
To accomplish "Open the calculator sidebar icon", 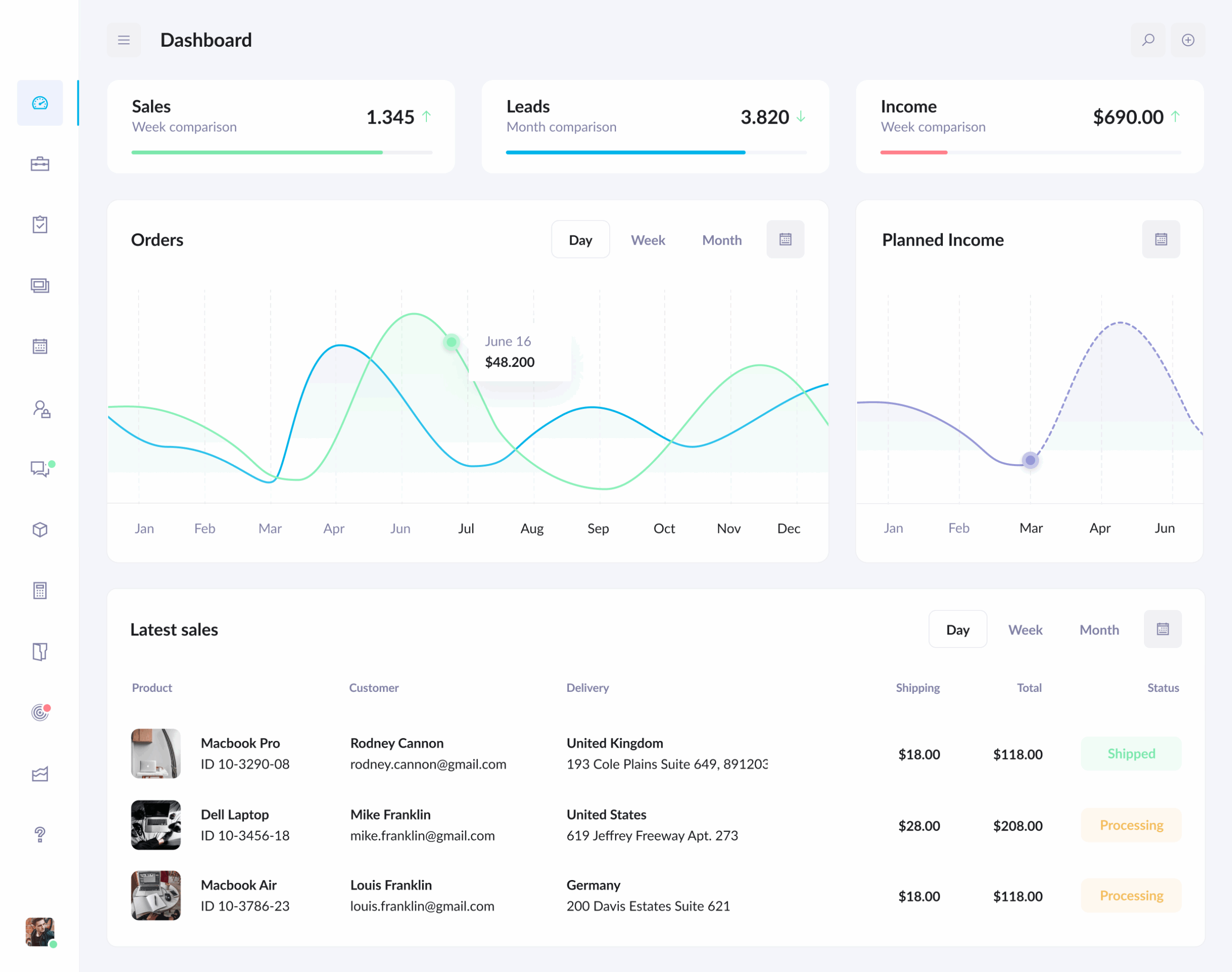I will coord(40,591).
